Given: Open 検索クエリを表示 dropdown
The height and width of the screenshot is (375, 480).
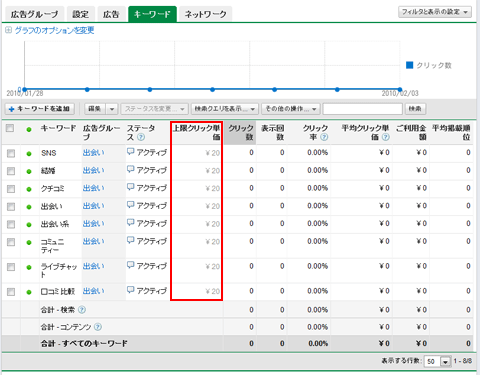Looking at the screenshot, I should [x=224, y=109].
